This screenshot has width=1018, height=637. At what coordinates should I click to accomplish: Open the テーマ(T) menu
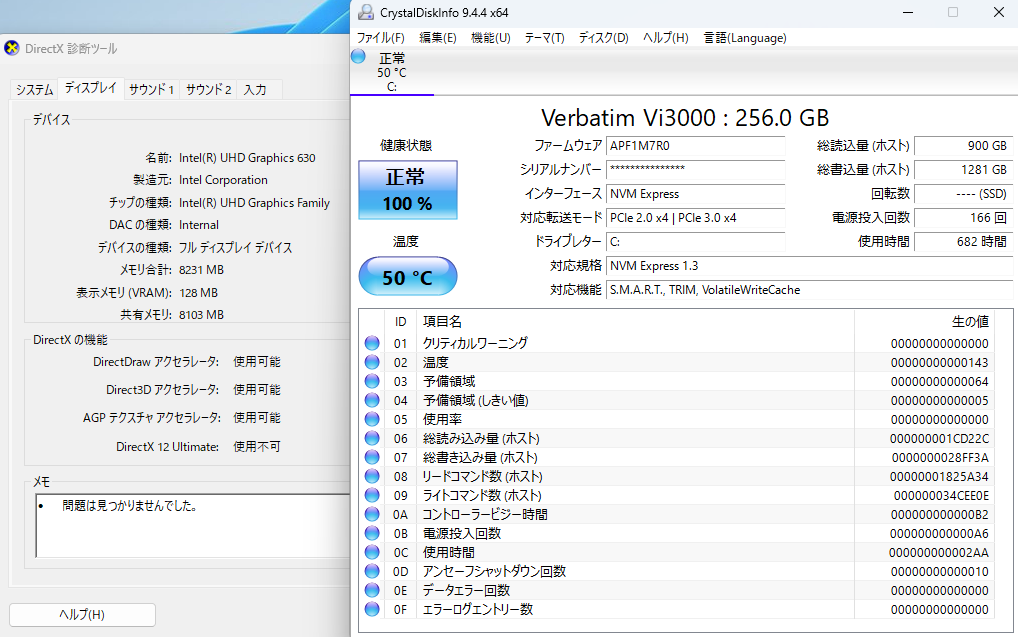[544, 38]
